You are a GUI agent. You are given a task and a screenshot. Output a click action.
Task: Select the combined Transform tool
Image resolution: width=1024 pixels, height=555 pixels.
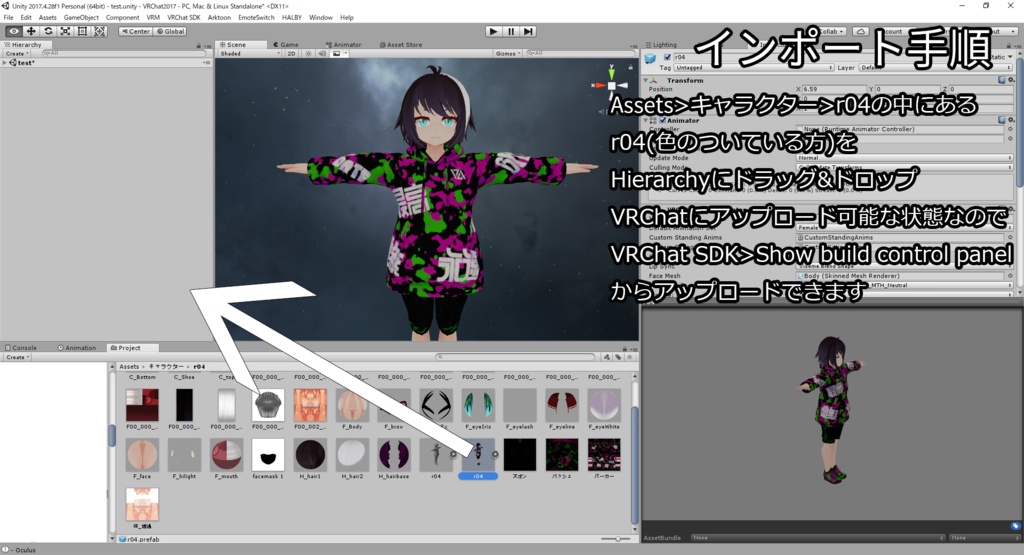tap(99, 31)
